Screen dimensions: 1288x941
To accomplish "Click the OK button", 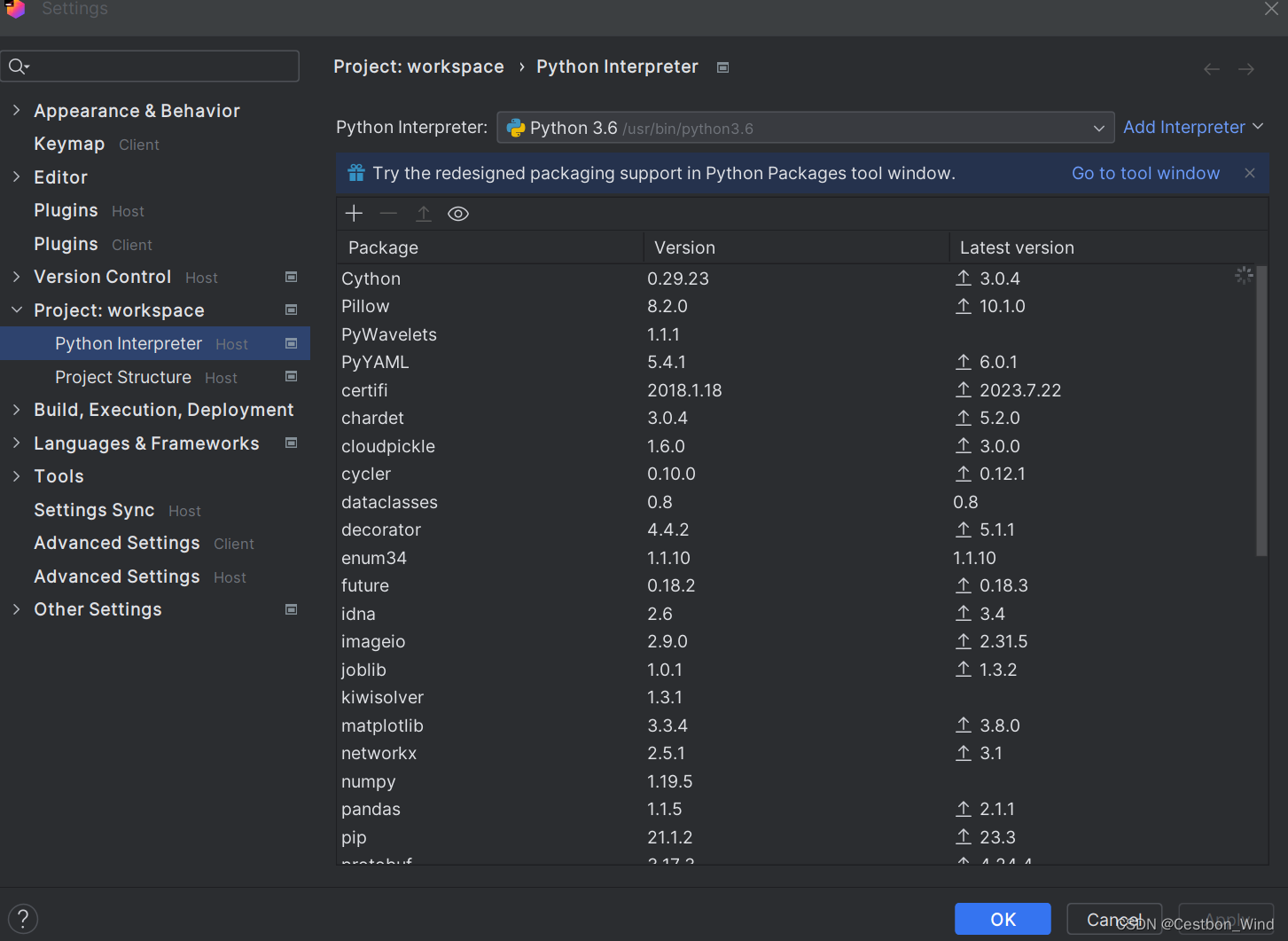I will click(x=1003, y=919).
